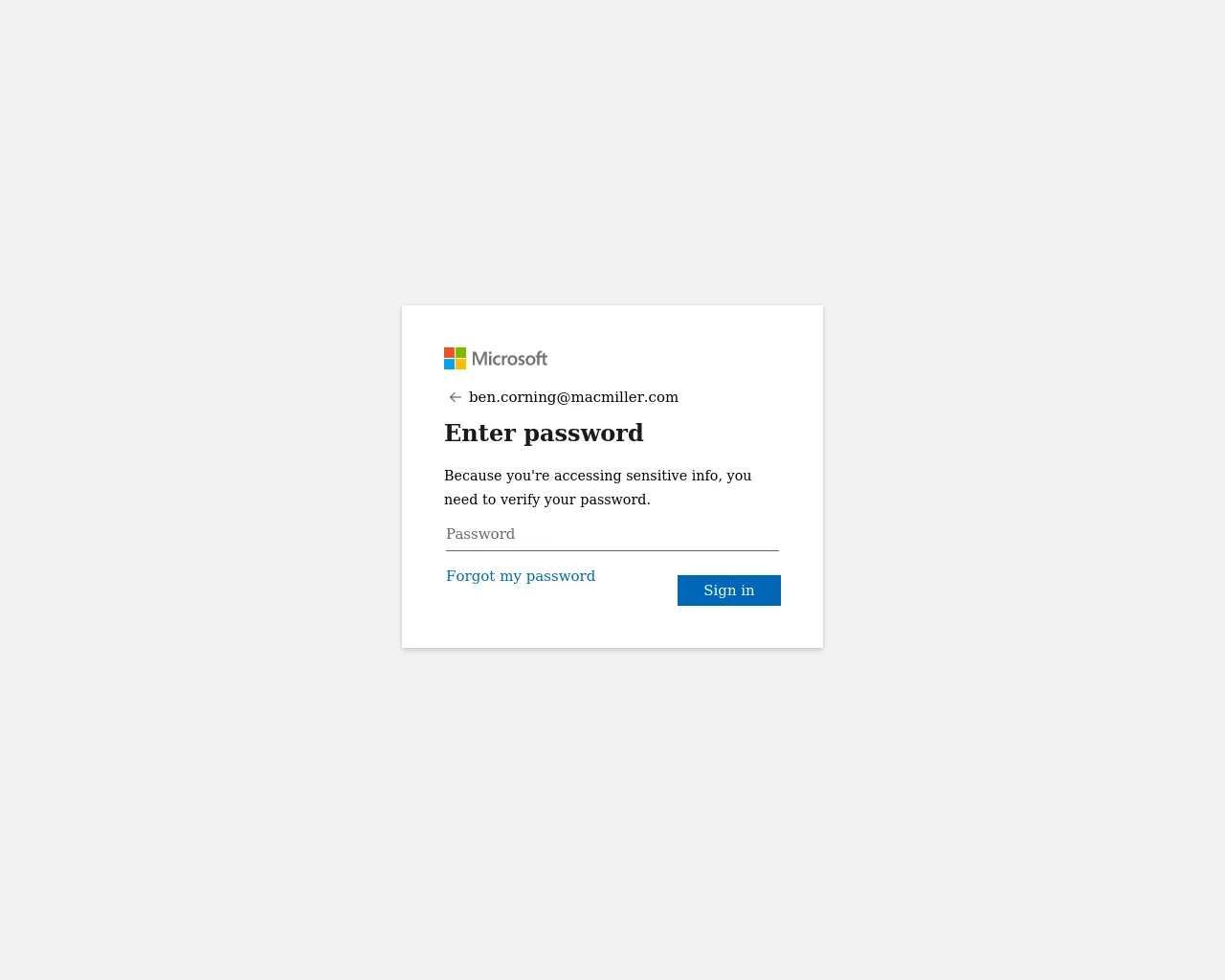
Task: Click the Enter password heading
Action: click(x=544, y=434)
